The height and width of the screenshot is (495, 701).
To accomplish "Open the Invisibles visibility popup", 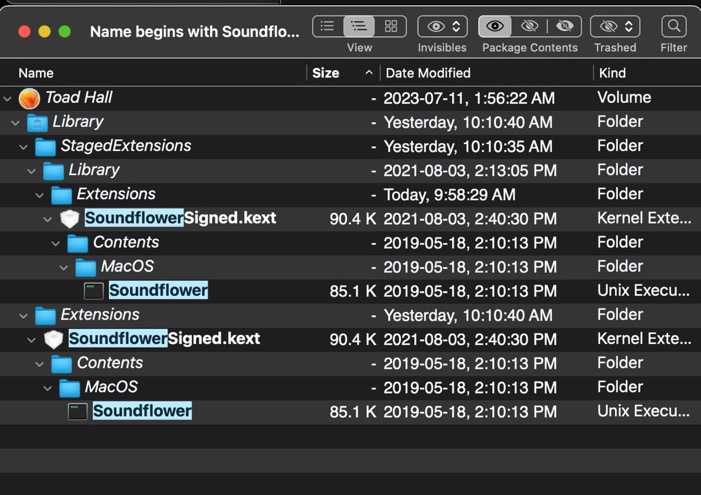I will [x=443, y=26].
